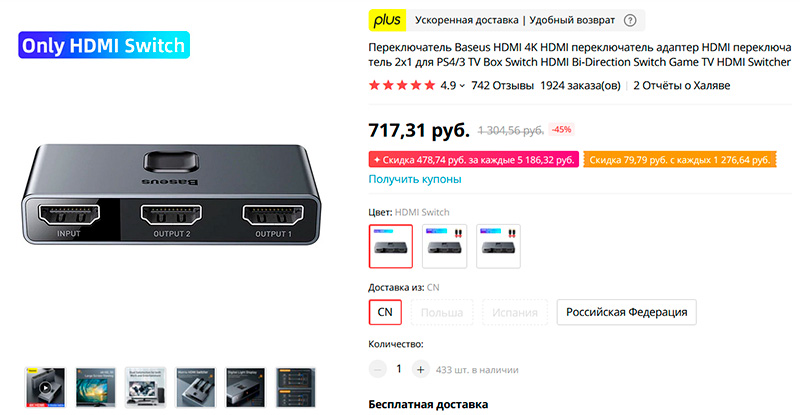The height and width of the screenshot is (415, 800).
Task: Open the last thumbnail in the gallery
Action: click(x=296, y=387)
